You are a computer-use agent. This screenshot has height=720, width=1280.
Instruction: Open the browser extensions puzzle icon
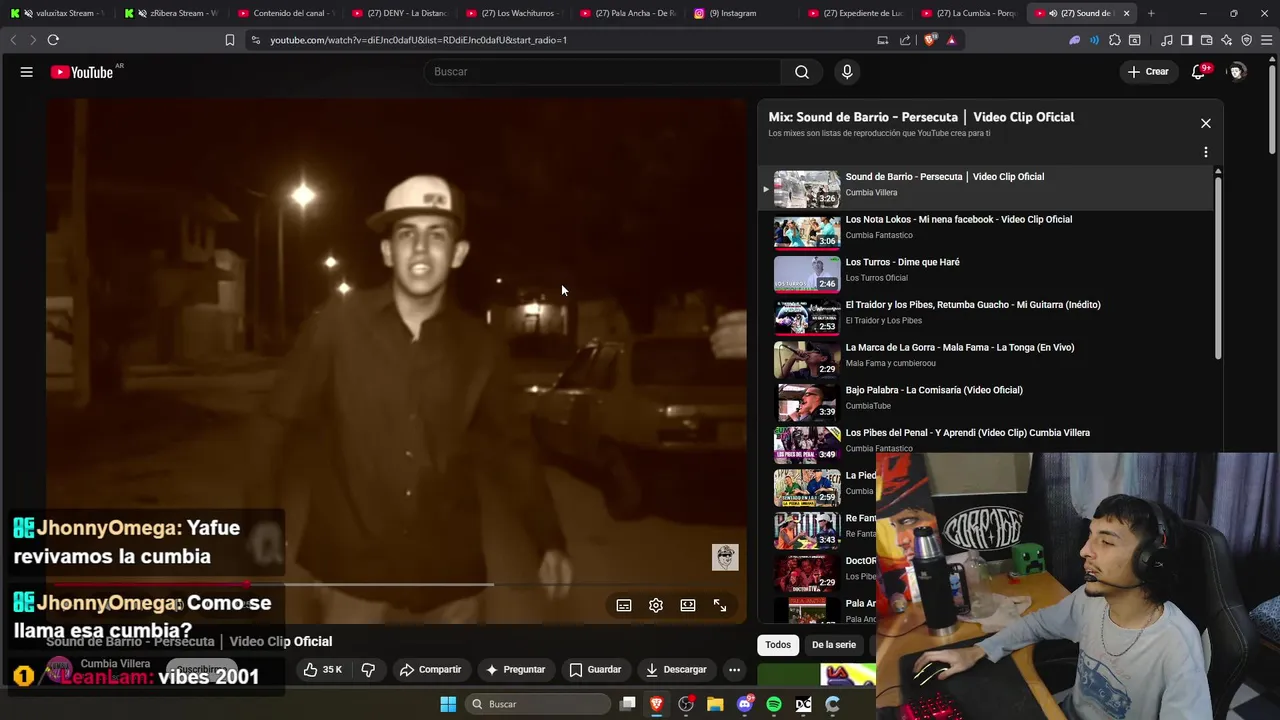coord(1115,40)
